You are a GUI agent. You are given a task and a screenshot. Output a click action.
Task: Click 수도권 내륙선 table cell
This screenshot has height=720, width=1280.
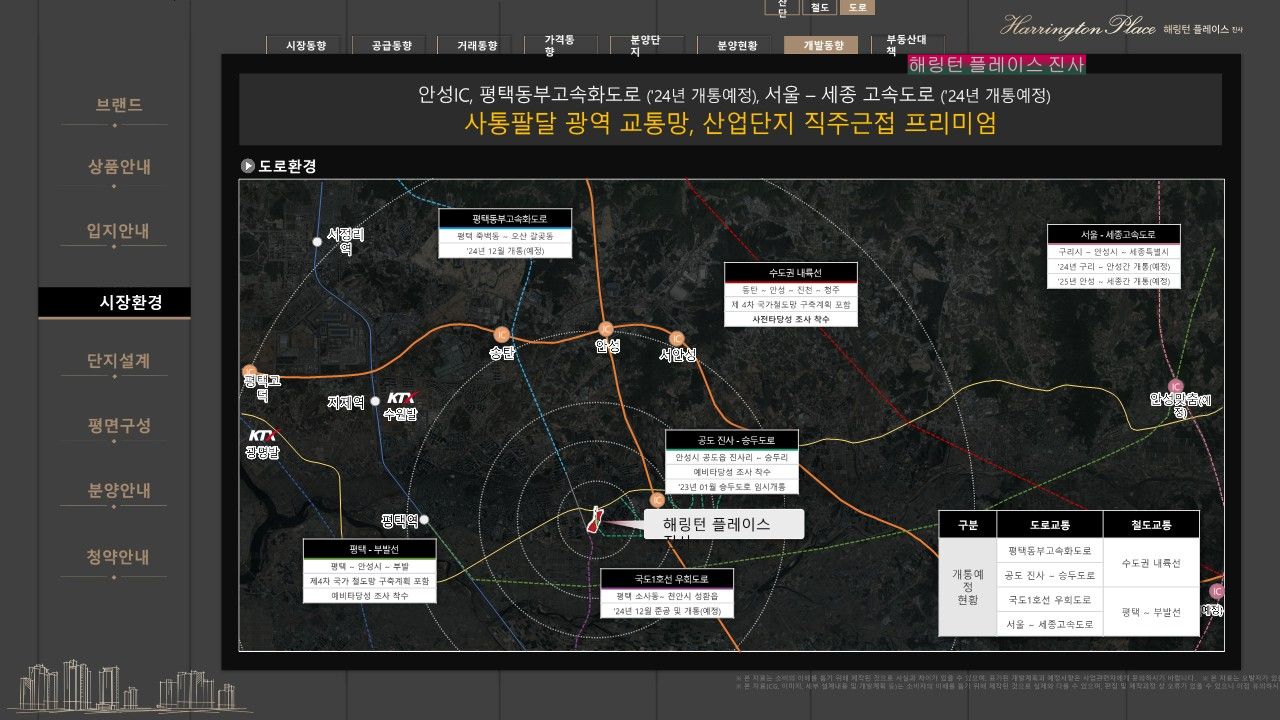point(1151,563)
